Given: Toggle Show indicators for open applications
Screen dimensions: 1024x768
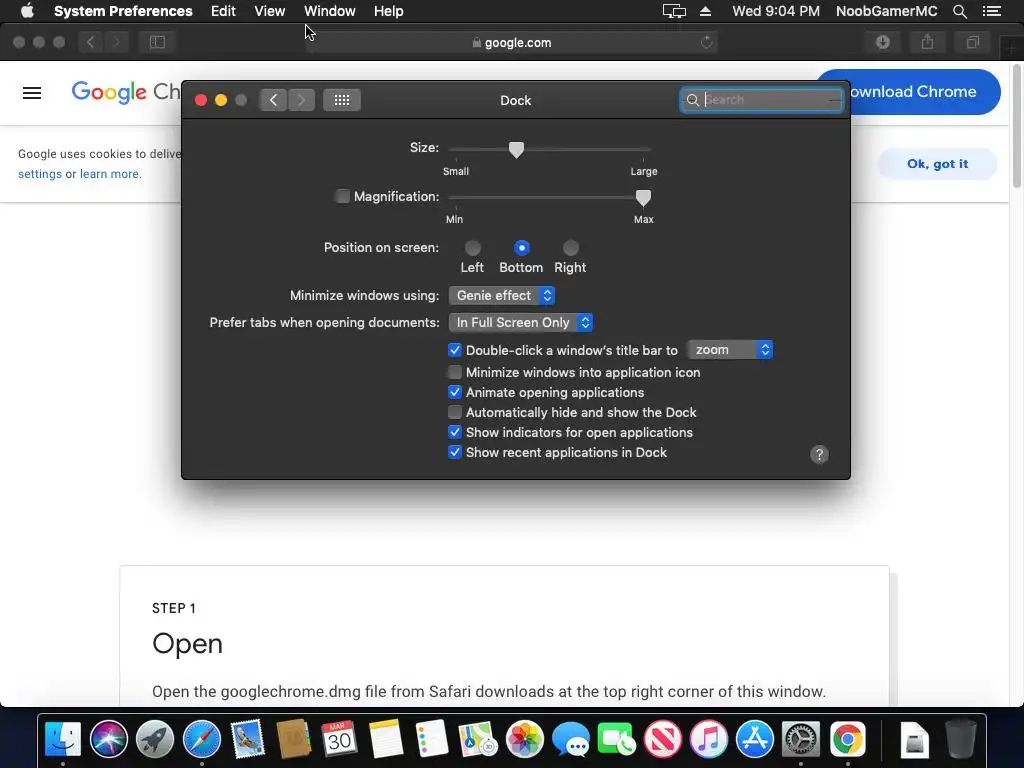Looking at the screenshot, I should pyautogui.click(x=455, y=432).
